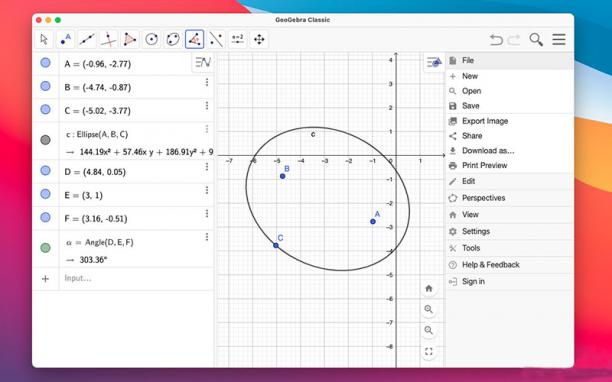Click the plus icon beside Input
The width and height of the screenshot is (612, 382).
pos(45,279)
